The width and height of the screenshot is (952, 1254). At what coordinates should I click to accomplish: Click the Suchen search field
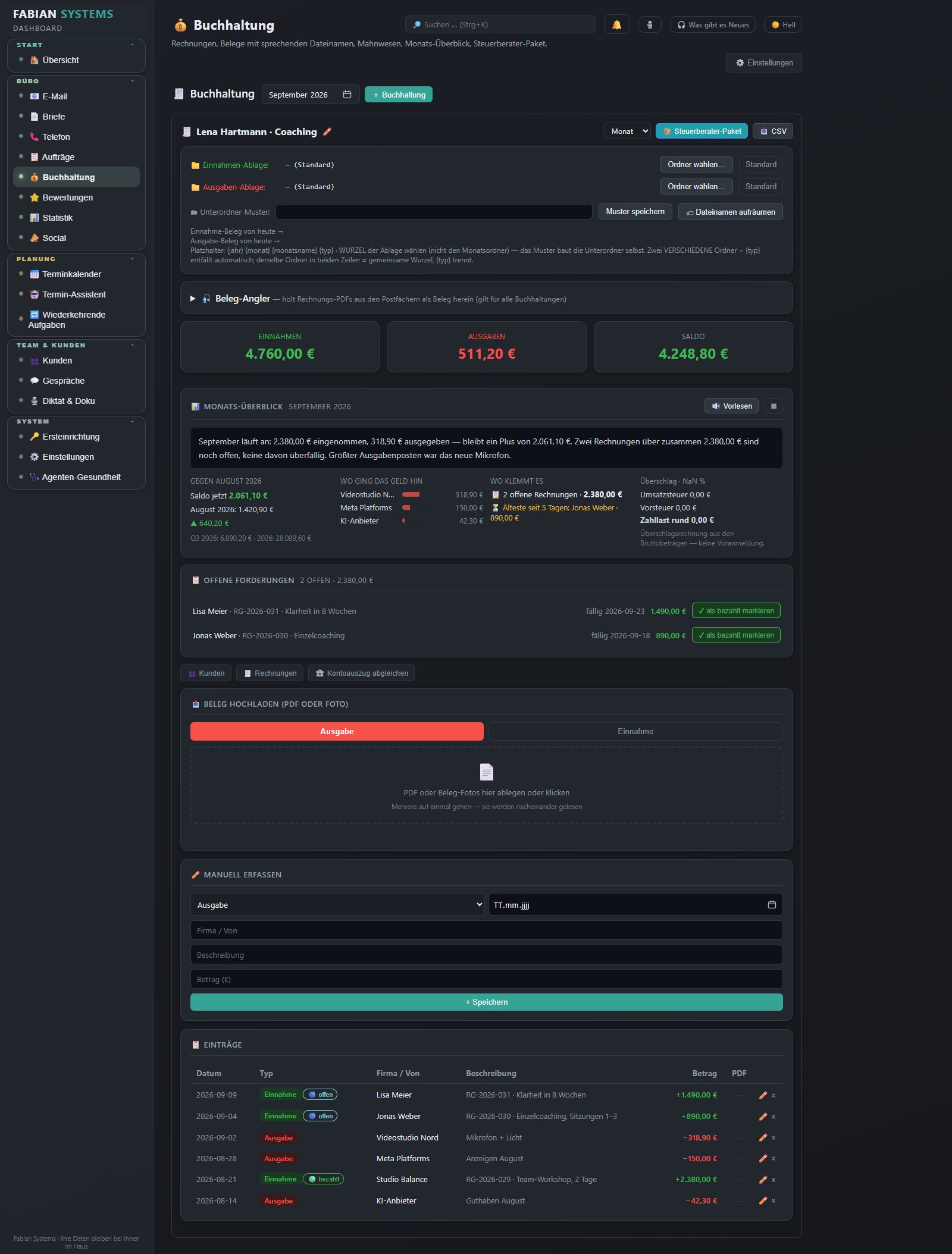(x=500, y=24)
